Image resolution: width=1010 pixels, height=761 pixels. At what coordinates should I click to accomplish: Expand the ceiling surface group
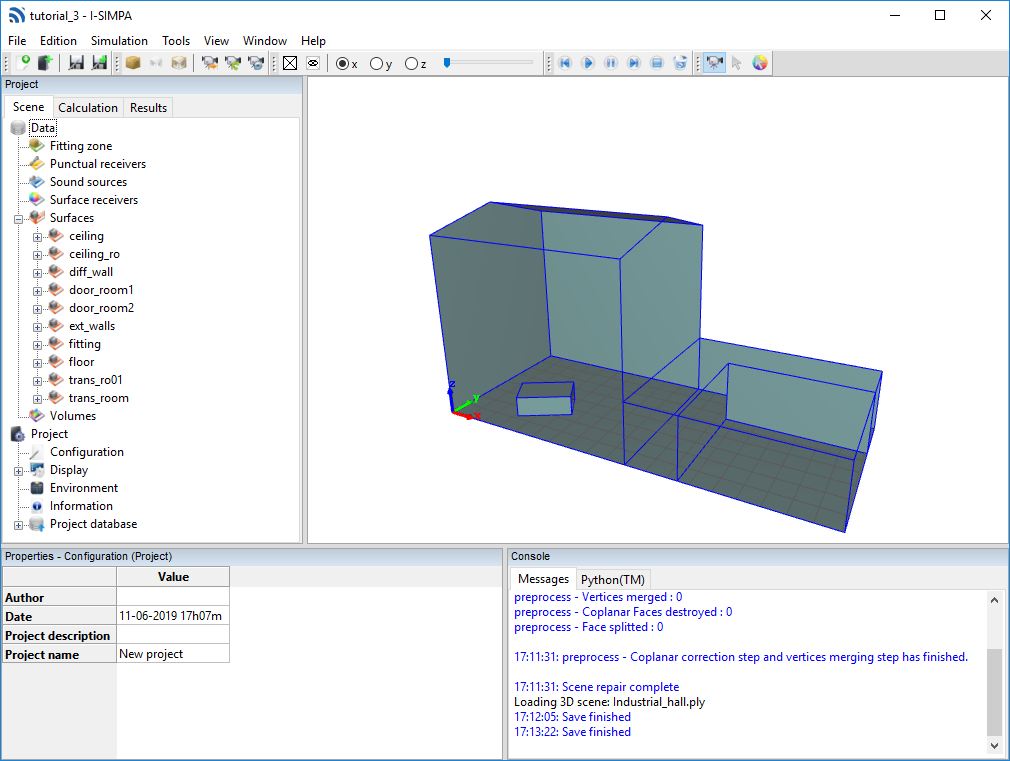pos(37,237)
